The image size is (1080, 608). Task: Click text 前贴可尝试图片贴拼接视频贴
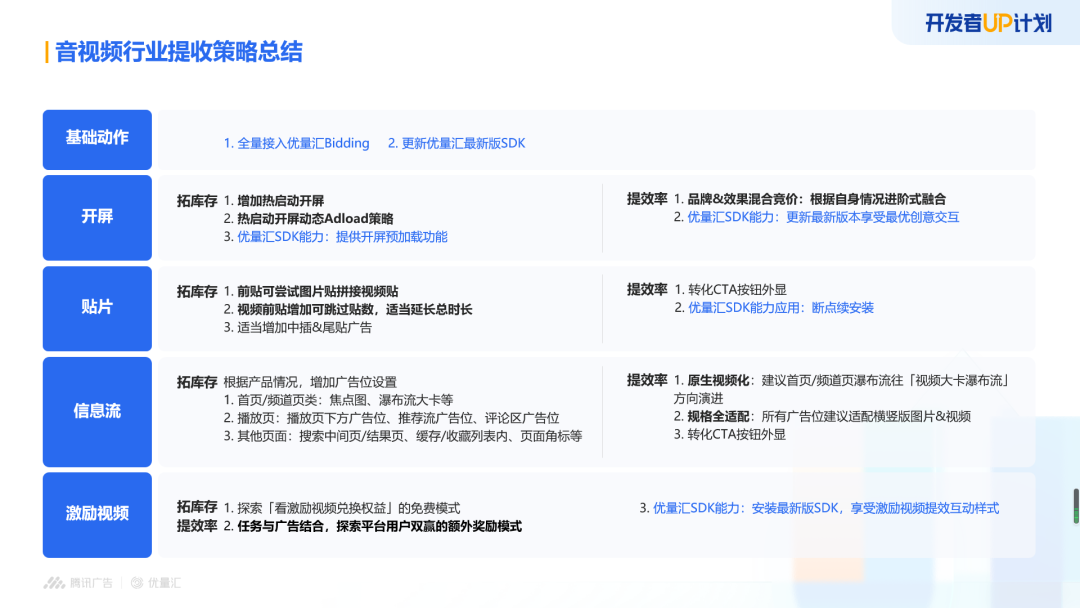[x=318, y=291]
